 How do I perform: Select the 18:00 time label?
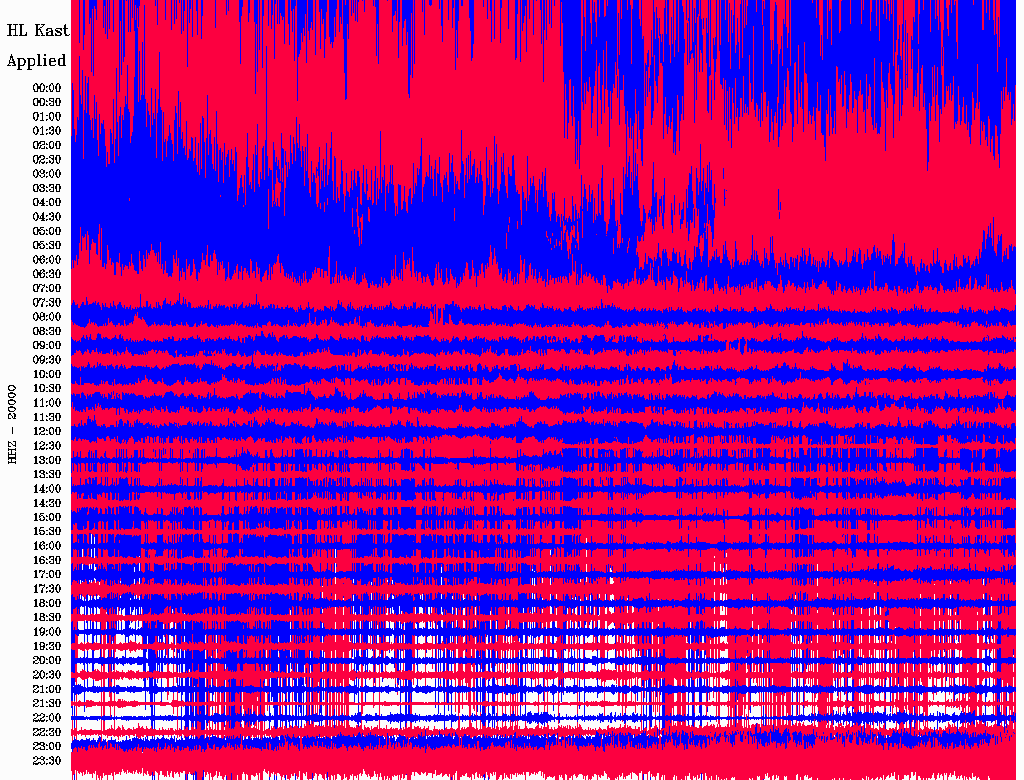(x=47, y=603)
